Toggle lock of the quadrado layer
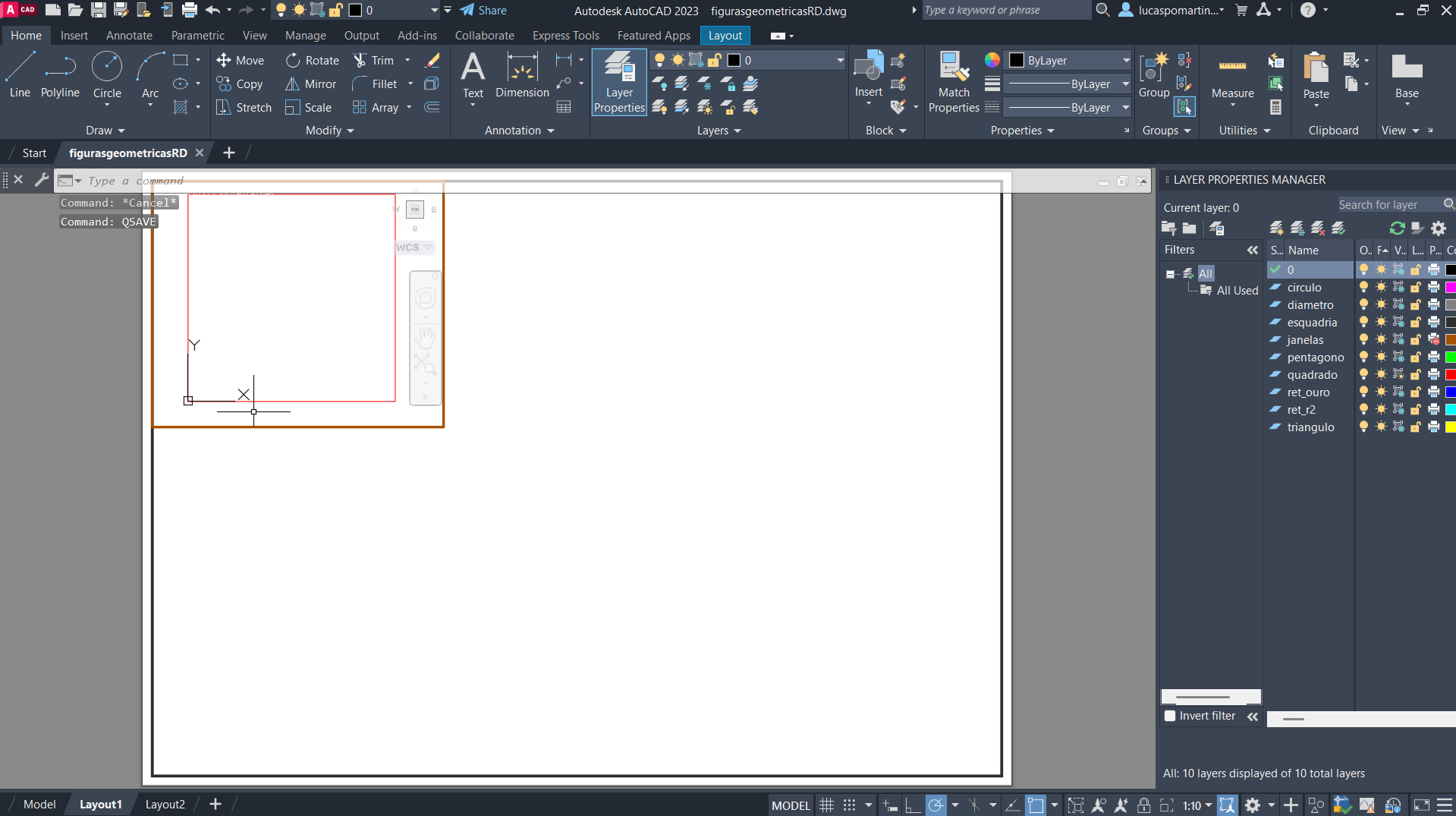The height and width of the screenshot is (816, 1456). pos(1416,375)
